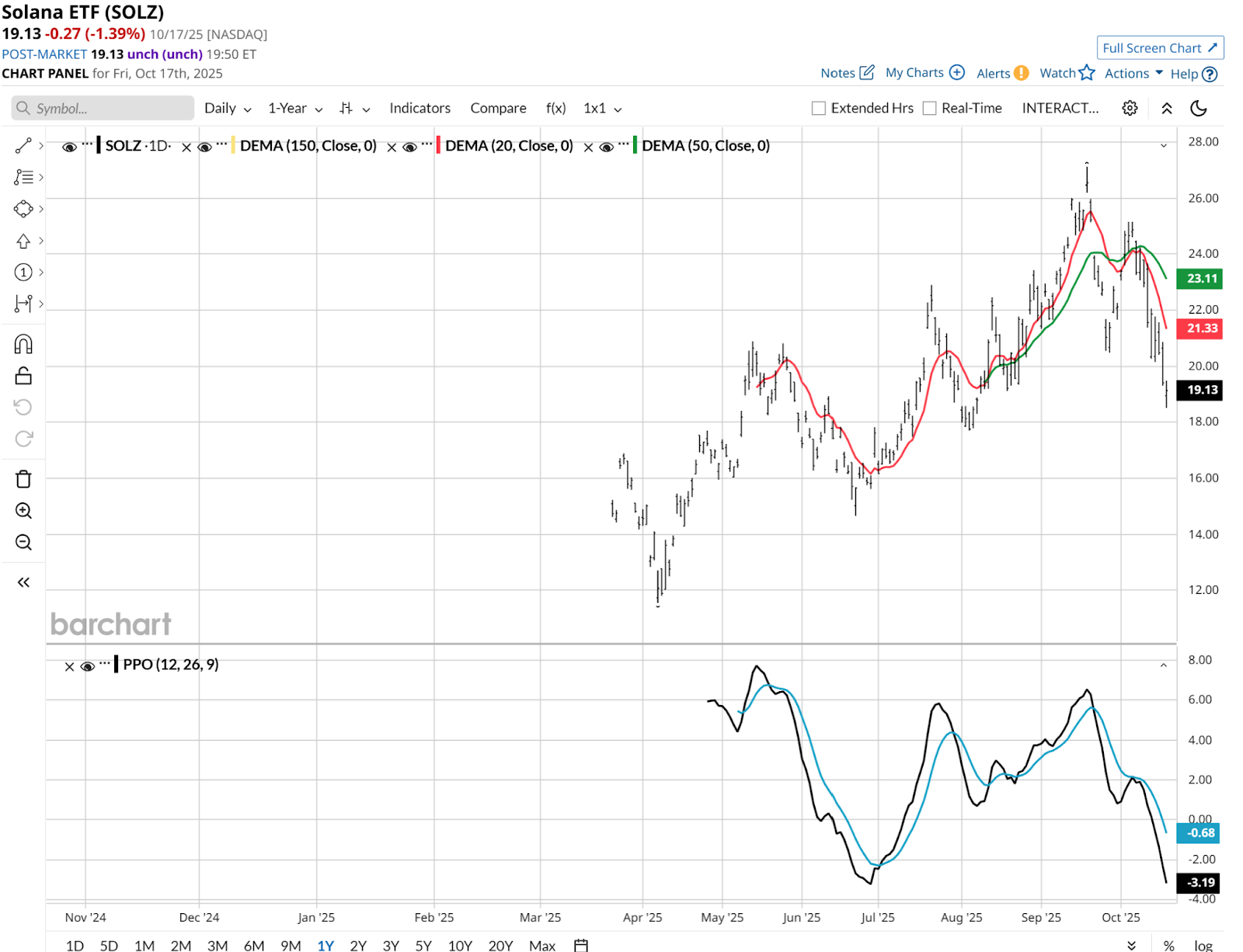Click the trash delete drawings icon
The image size is (1243, 952).
tap(23, 479)
